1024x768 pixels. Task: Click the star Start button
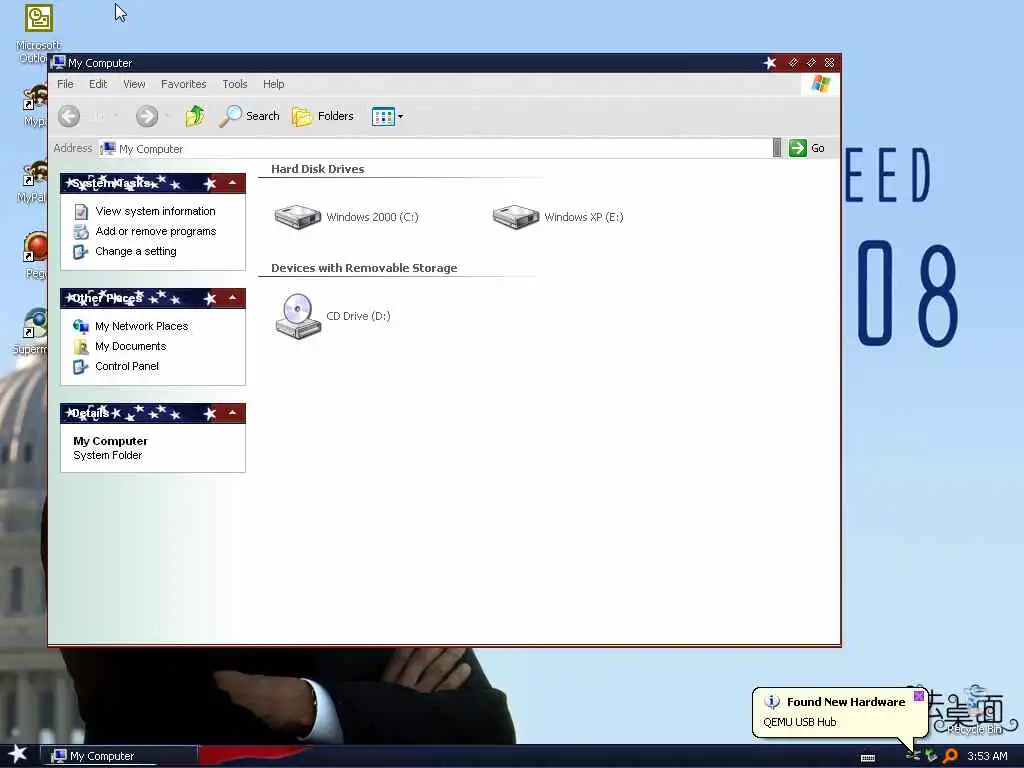pyautogui.click(x=18, y=754)
